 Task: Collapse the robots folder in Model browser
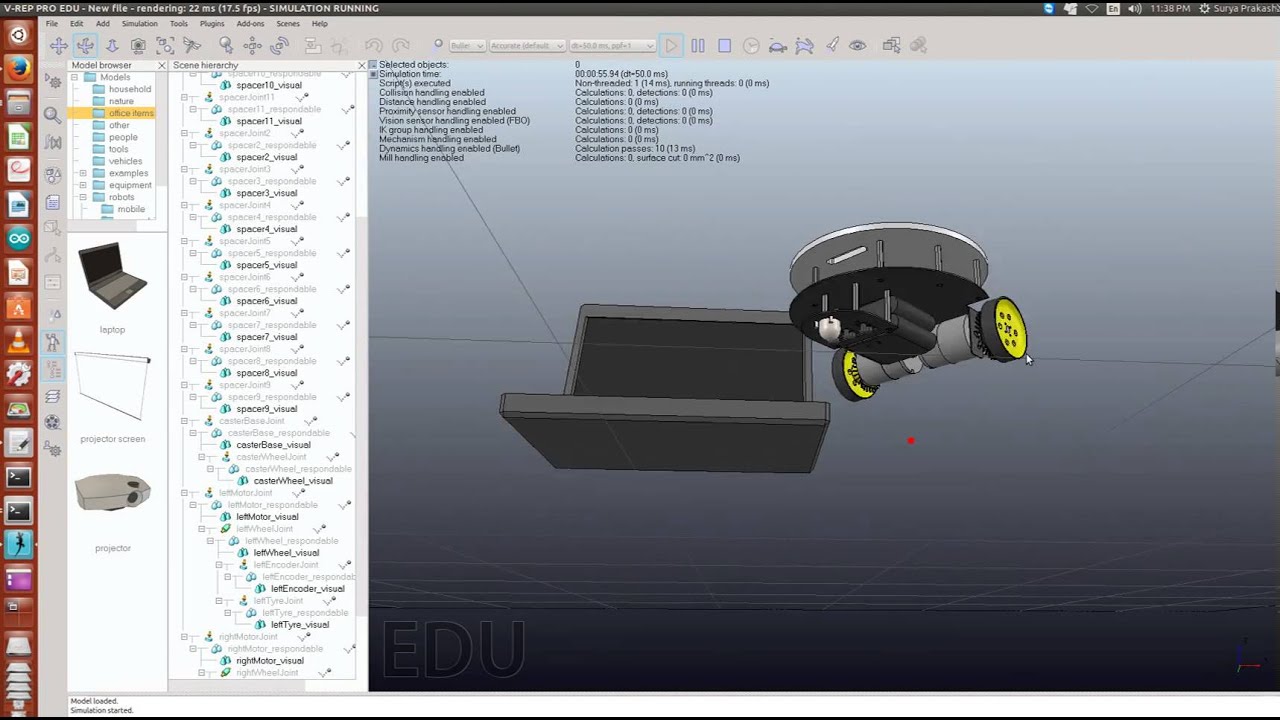(x=83, y=197)
